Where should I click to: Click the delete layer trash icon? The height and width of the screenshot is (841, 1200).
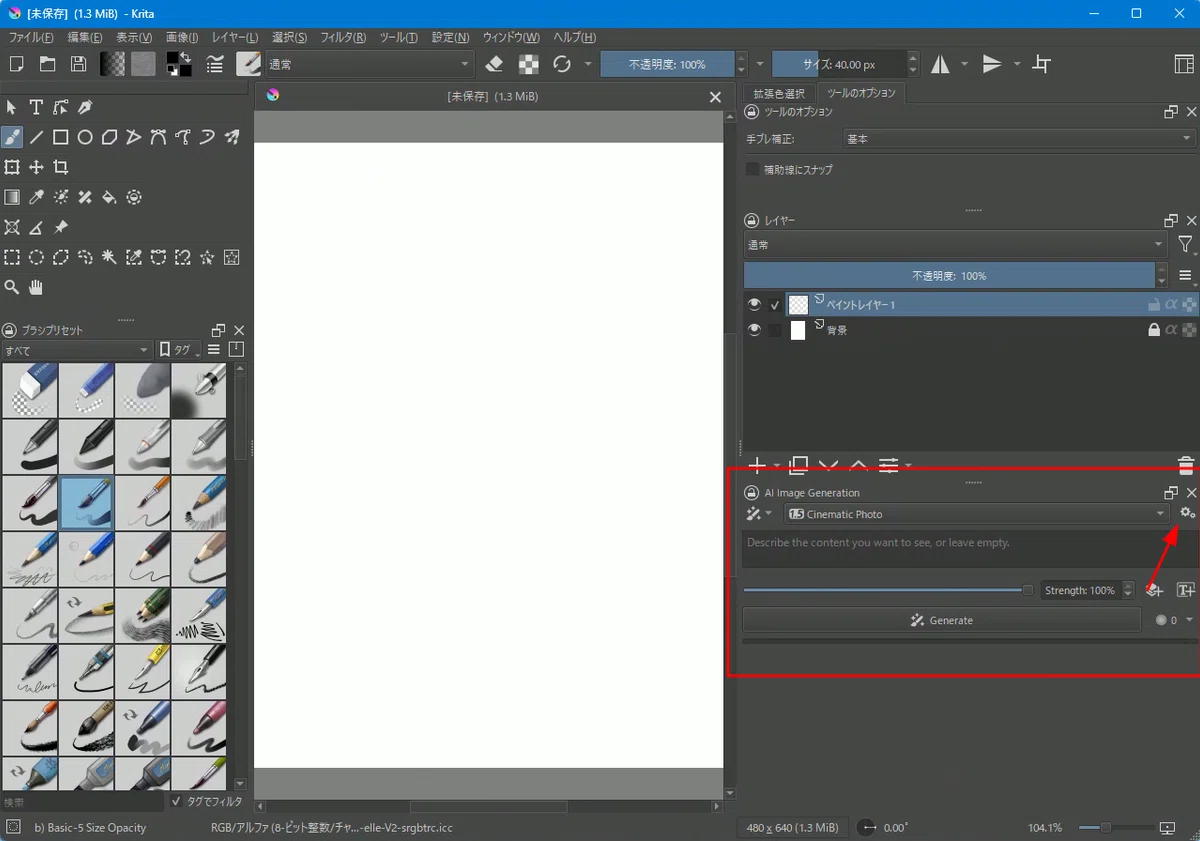click(x=1186, y=465)
